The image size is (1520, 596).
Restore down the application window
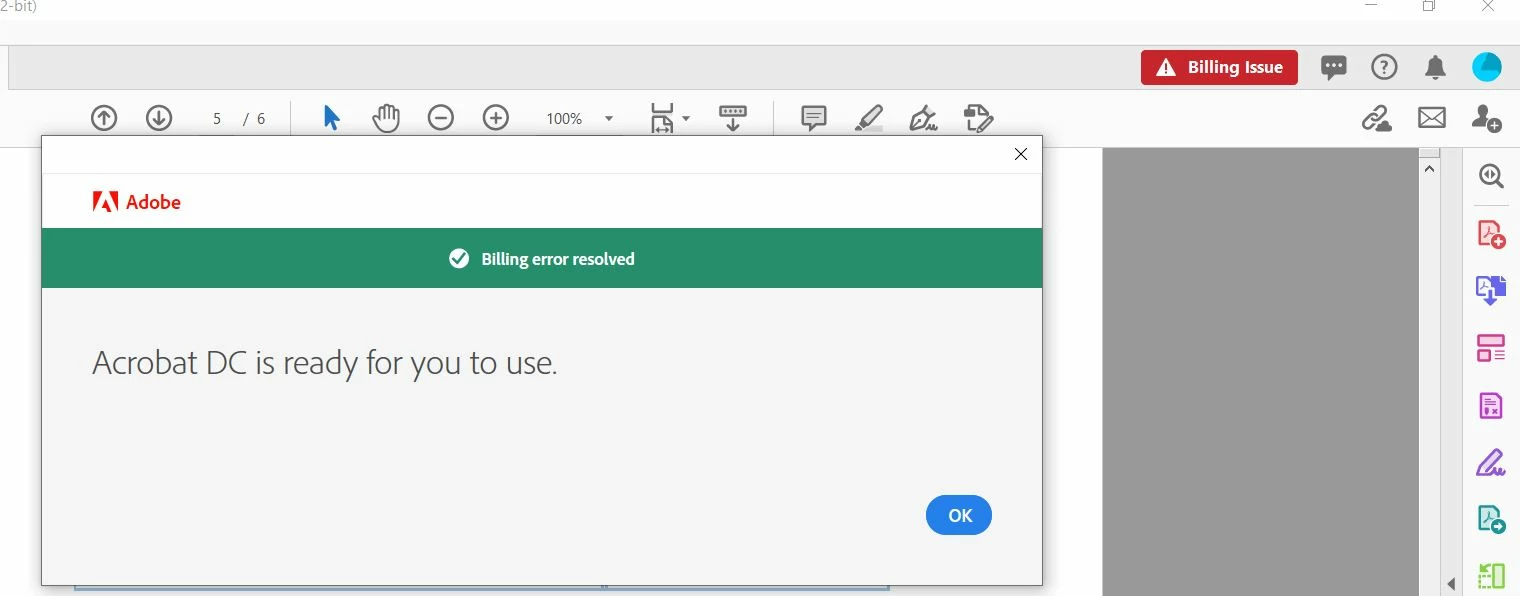pyautogui.click(x=1430, y=6)
